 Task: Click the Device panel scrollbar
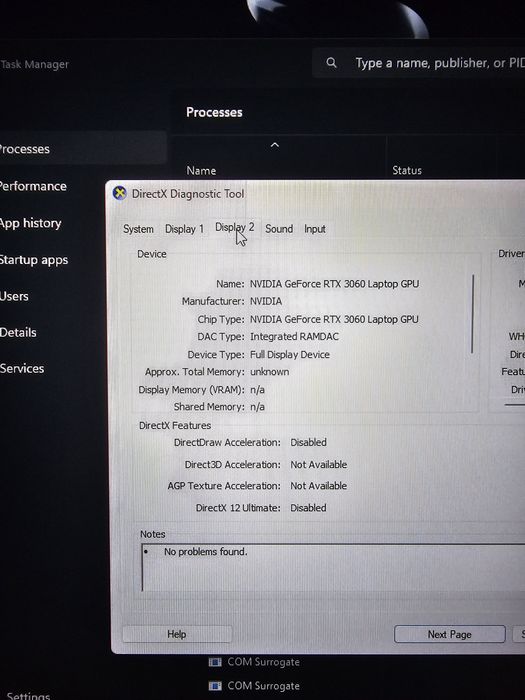point(472,314)
